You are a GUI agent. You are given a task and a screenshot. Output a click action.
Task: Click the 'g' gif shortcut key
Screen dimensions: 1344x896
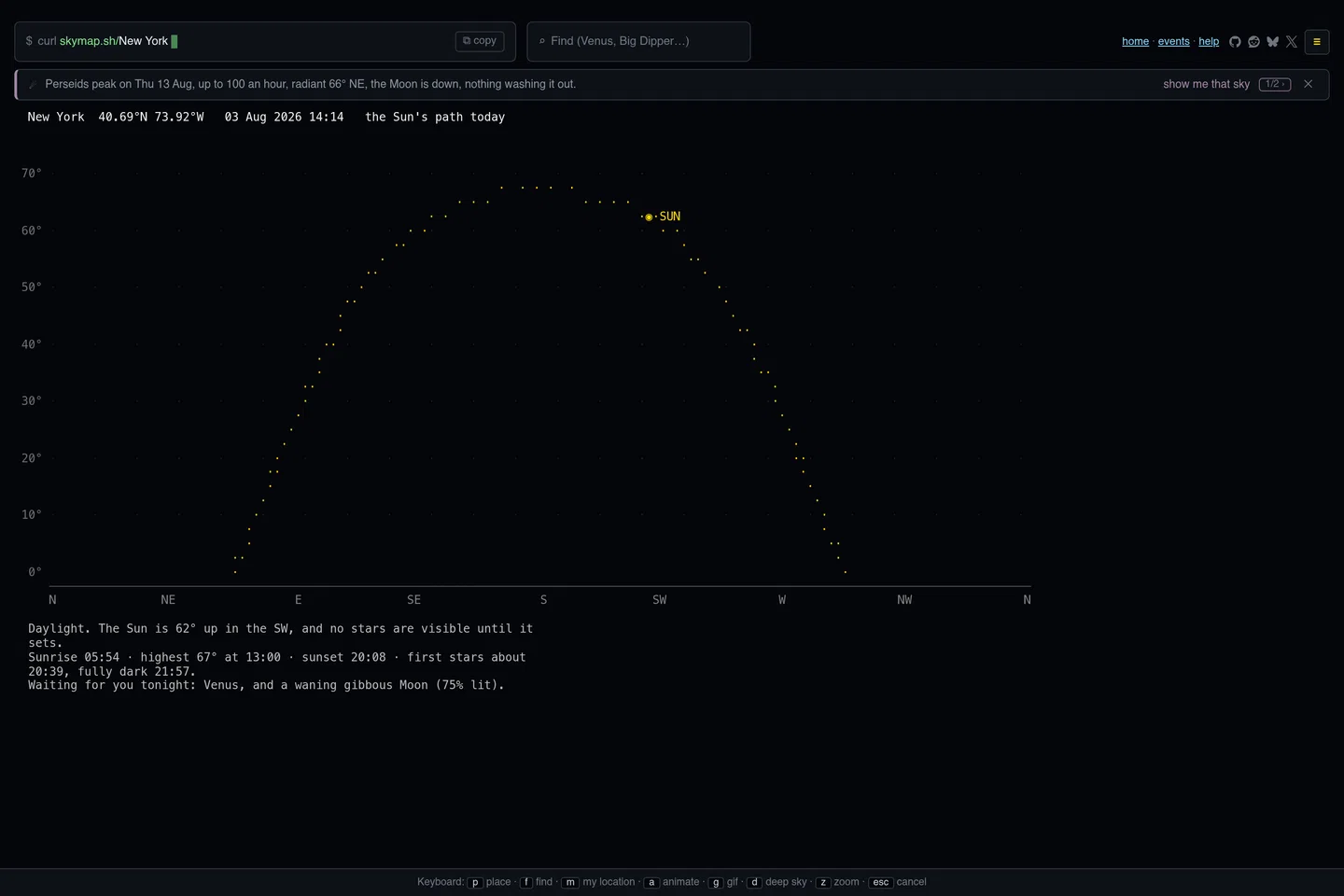pos(716,882)
